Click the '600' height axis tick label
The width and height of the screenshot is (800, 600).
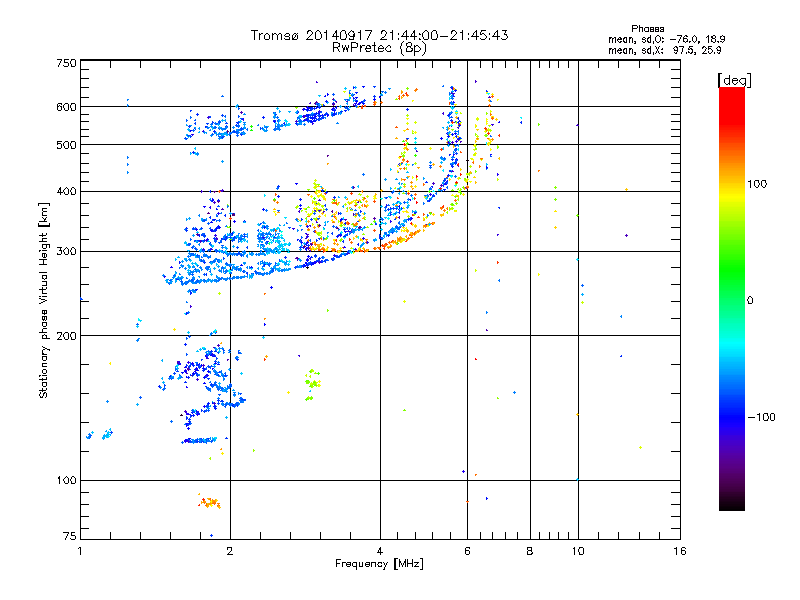pos(67,107)
